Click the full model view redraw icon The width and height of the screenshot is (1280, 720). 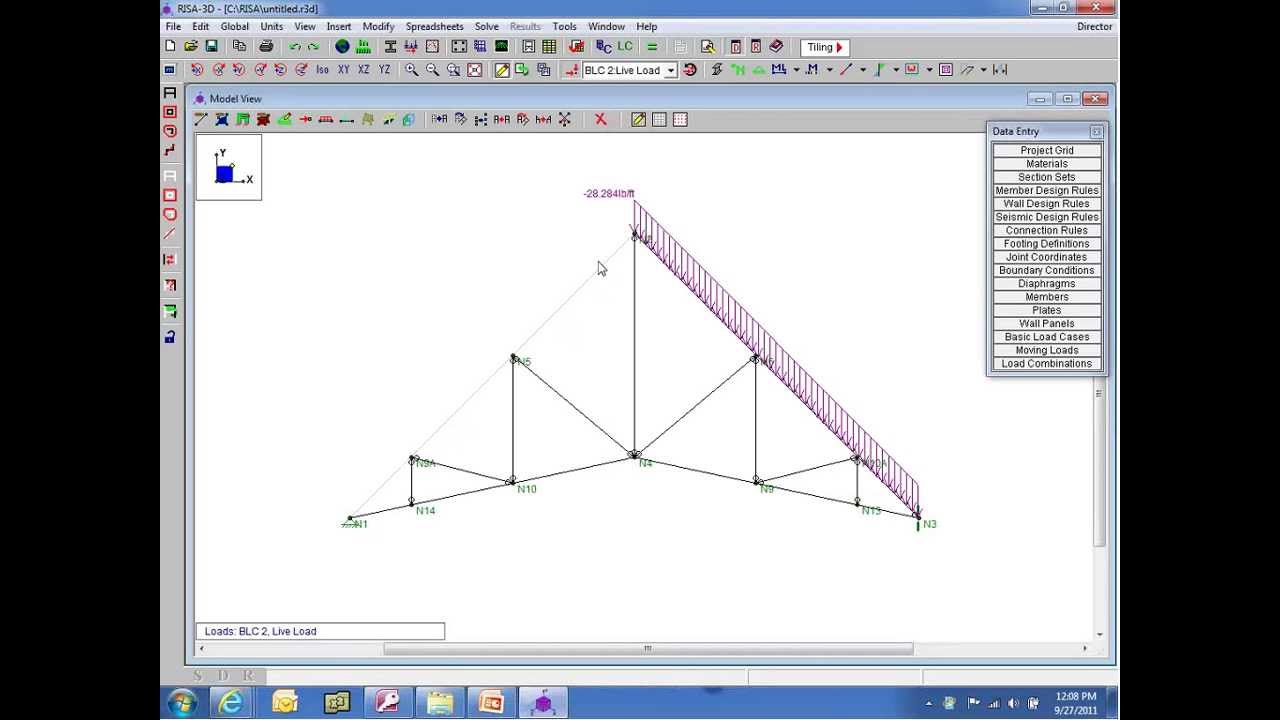point(474,70)
